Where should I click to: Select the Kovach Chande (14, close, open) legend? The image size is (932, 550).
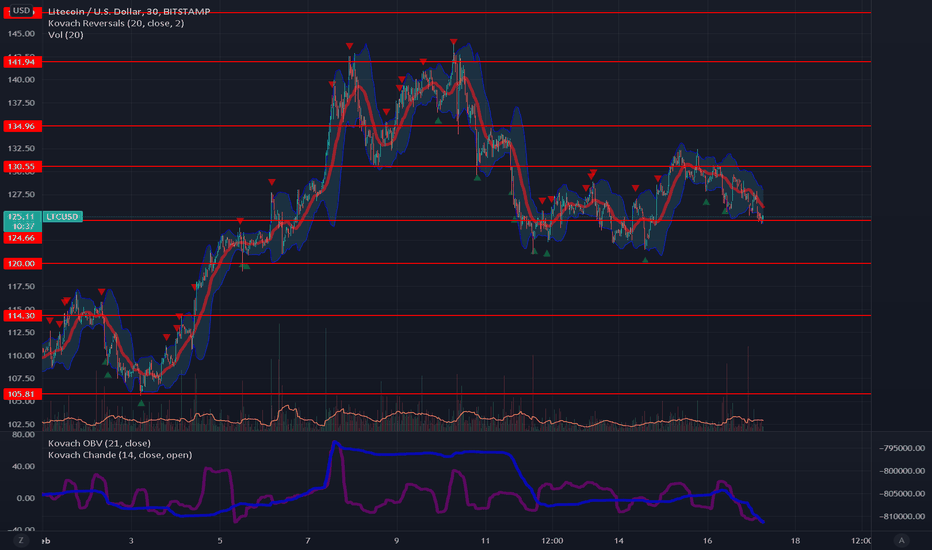(x=120, y=455)
